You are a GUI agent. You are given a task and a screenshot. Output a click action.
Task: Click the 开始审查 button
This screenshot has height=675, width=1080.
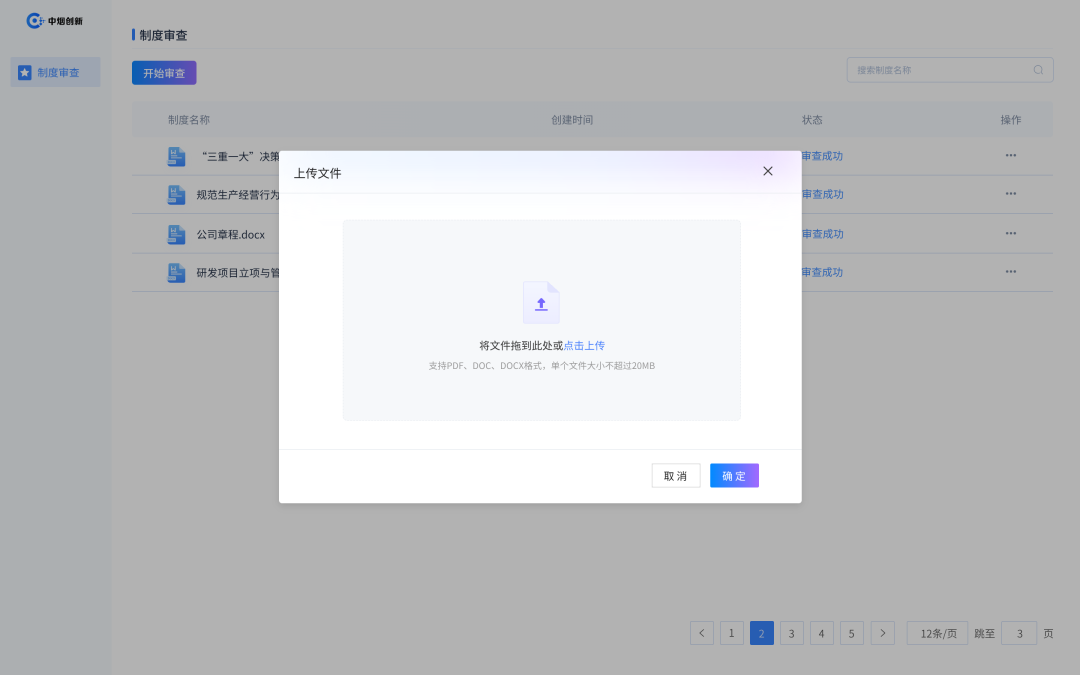tap(163, 72)
